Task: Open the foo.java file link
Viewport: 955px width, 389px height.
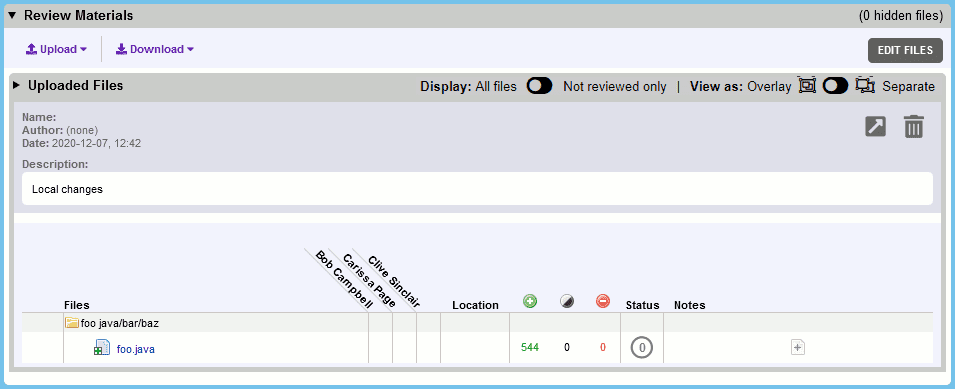Action: 135,349
